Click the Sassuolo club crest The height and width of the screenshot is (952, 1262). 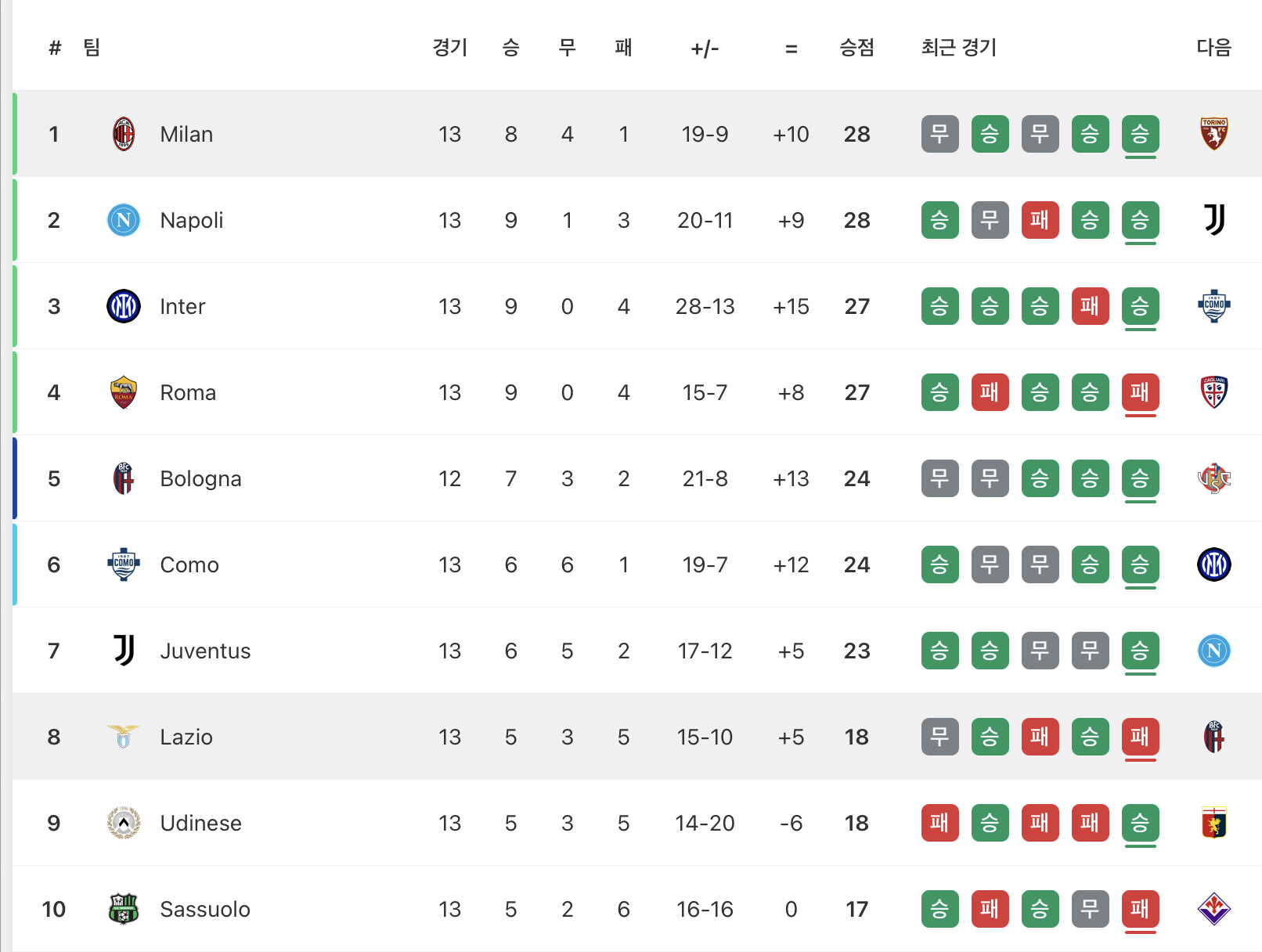point(124,909)
